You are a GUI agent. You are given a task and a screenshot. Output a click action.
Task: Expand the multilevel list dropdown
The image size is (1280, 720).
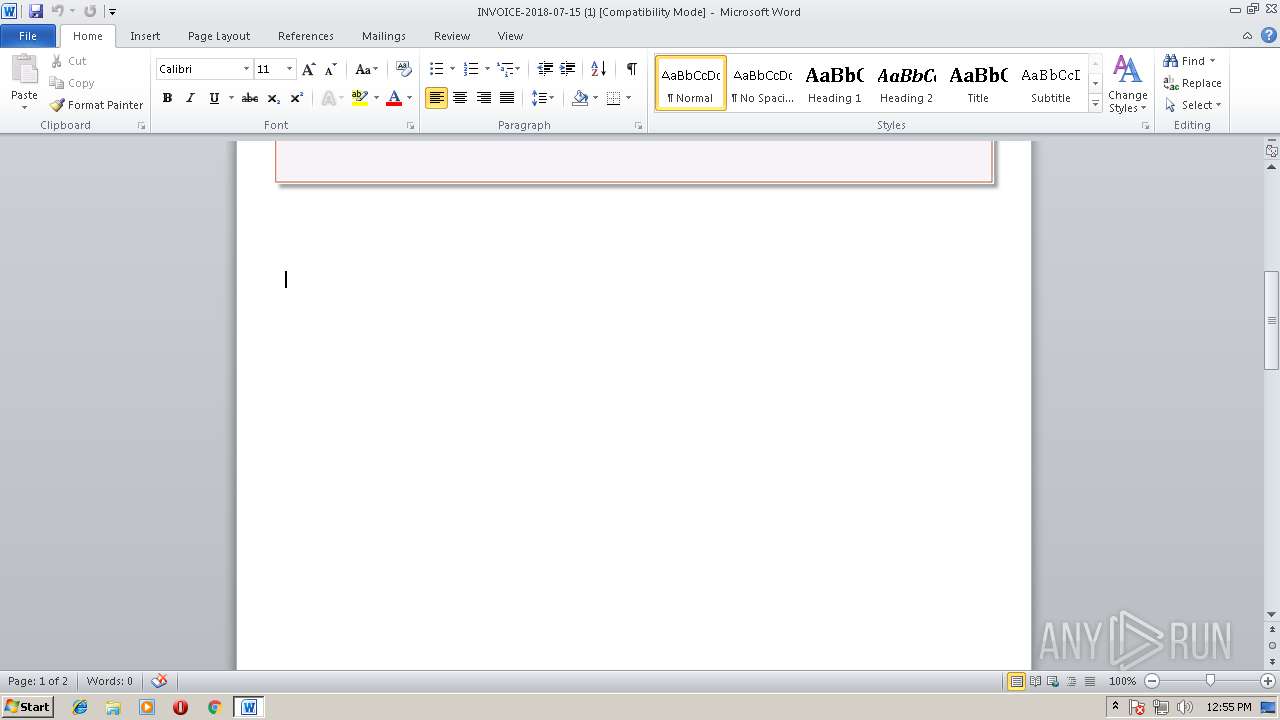coord(517,69)
